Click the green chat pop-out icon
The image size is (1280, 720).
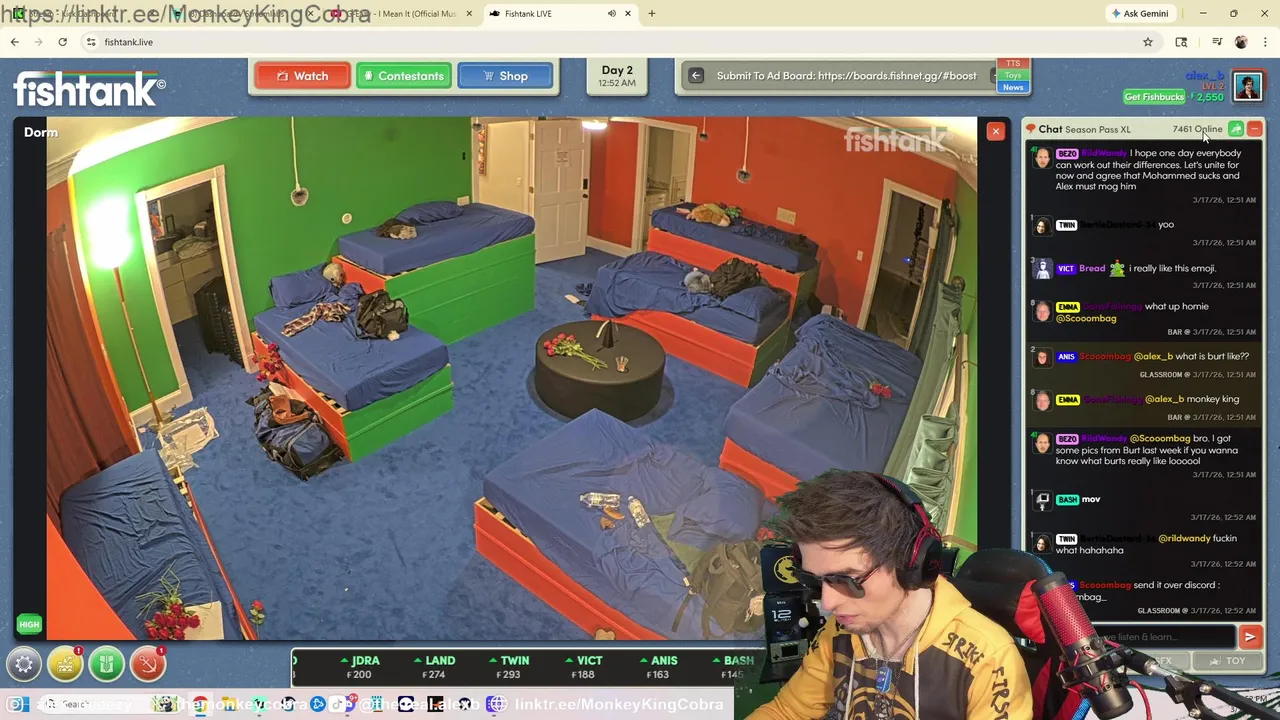(x=1236, y=129)
